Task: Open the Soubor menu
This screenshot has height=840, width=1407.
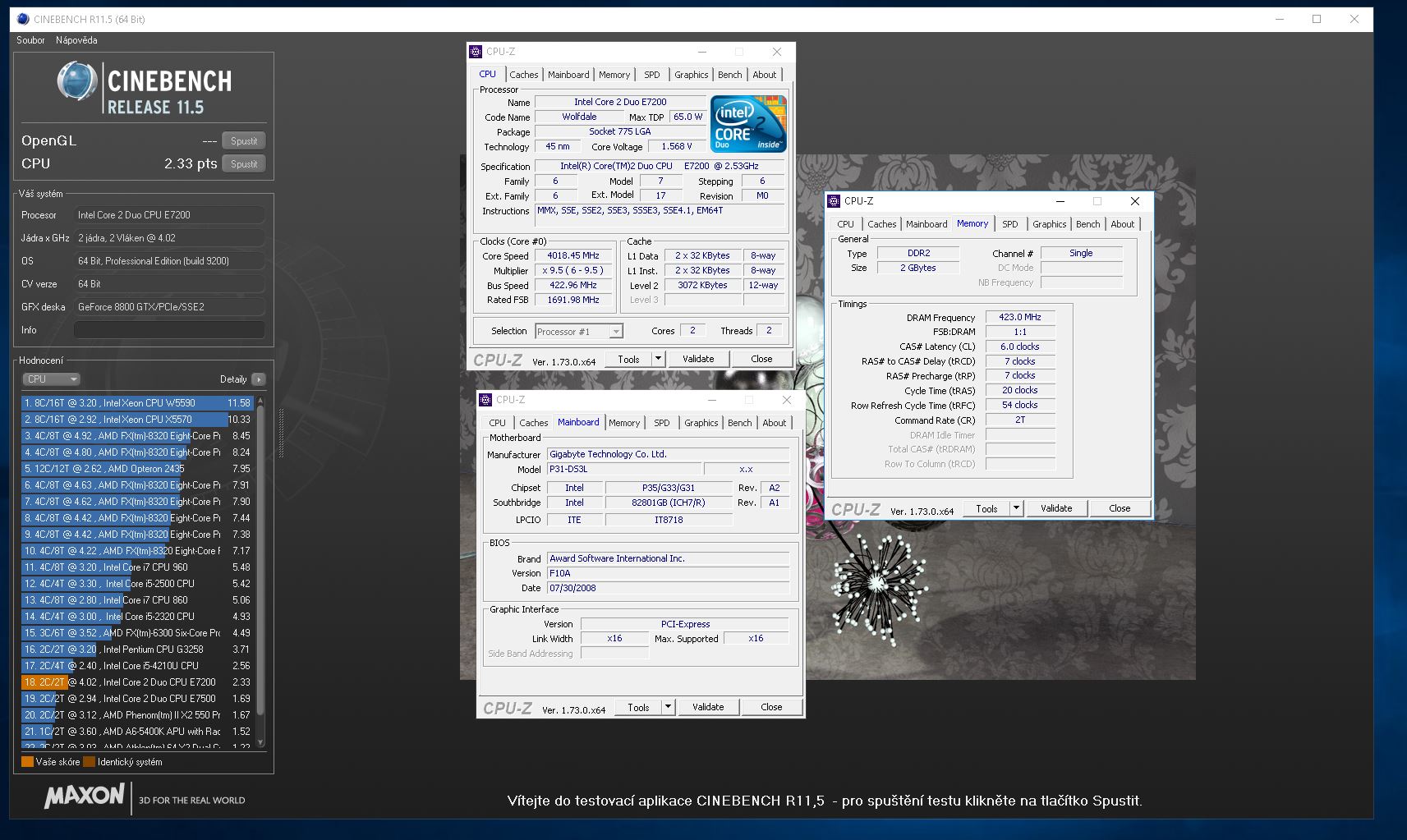Action: pos(30,40)
